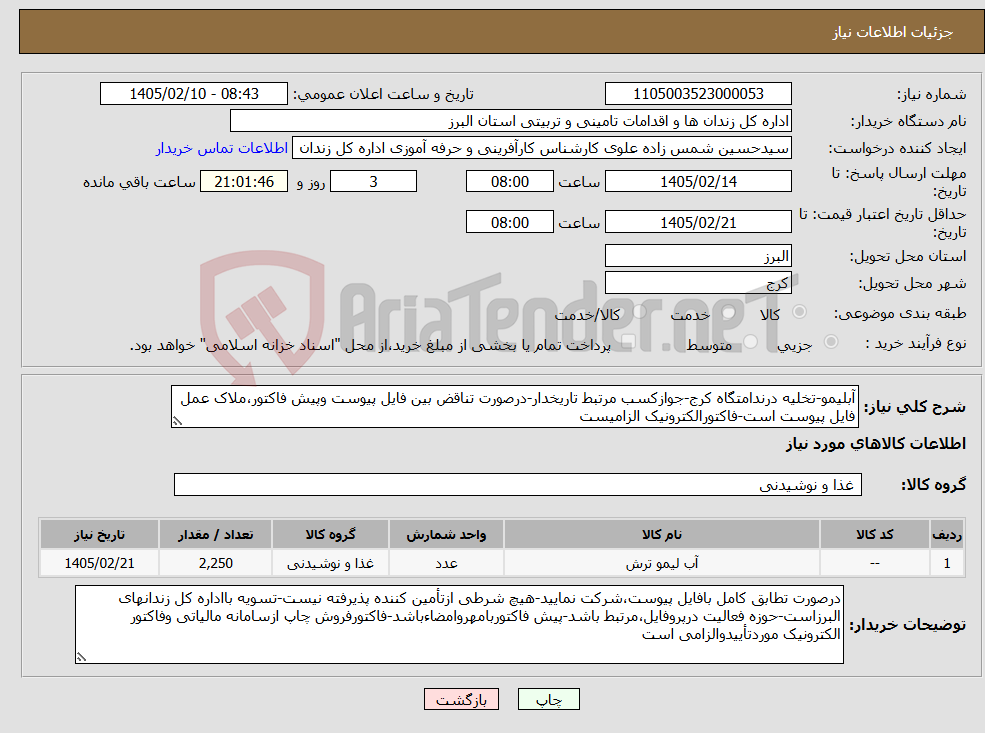
Task: Click the unit cell عدد
Action: pyautogui.click(x=446, y=563)
